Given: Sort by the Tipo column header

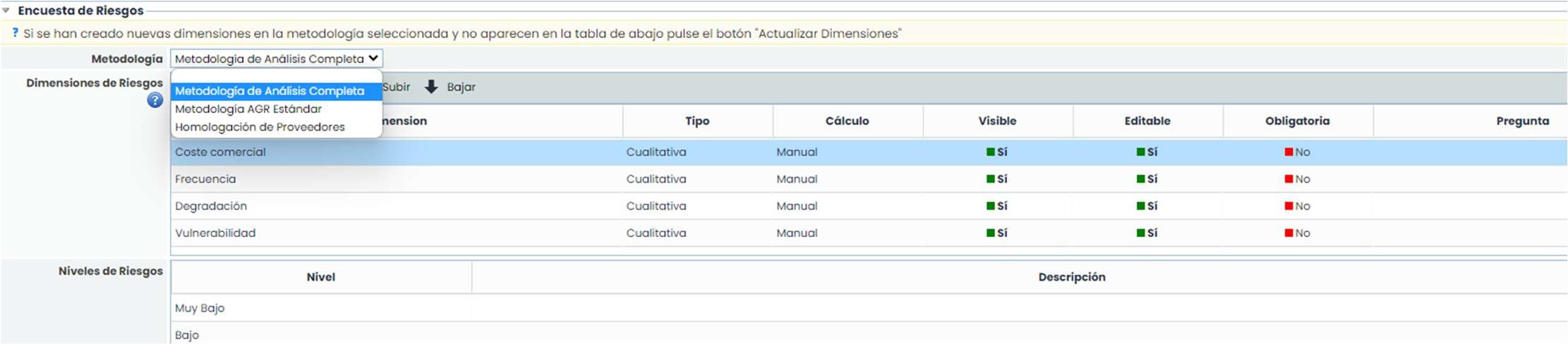Looking at the screenshot, I should 696,121.
